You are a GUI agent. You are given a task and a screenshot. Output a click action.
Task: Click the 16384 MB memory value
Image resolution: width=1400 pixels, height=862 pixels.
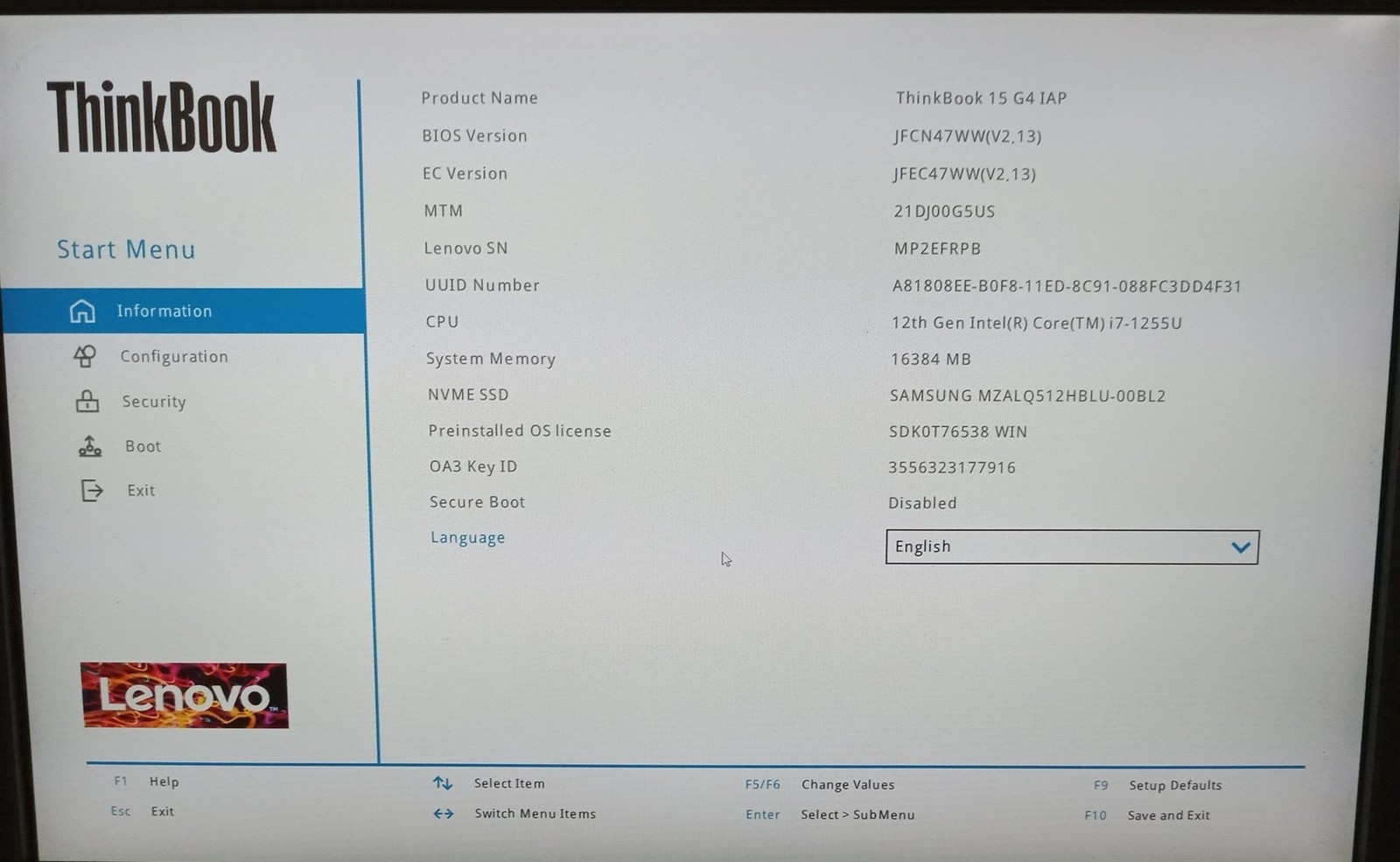pos(930,359)
